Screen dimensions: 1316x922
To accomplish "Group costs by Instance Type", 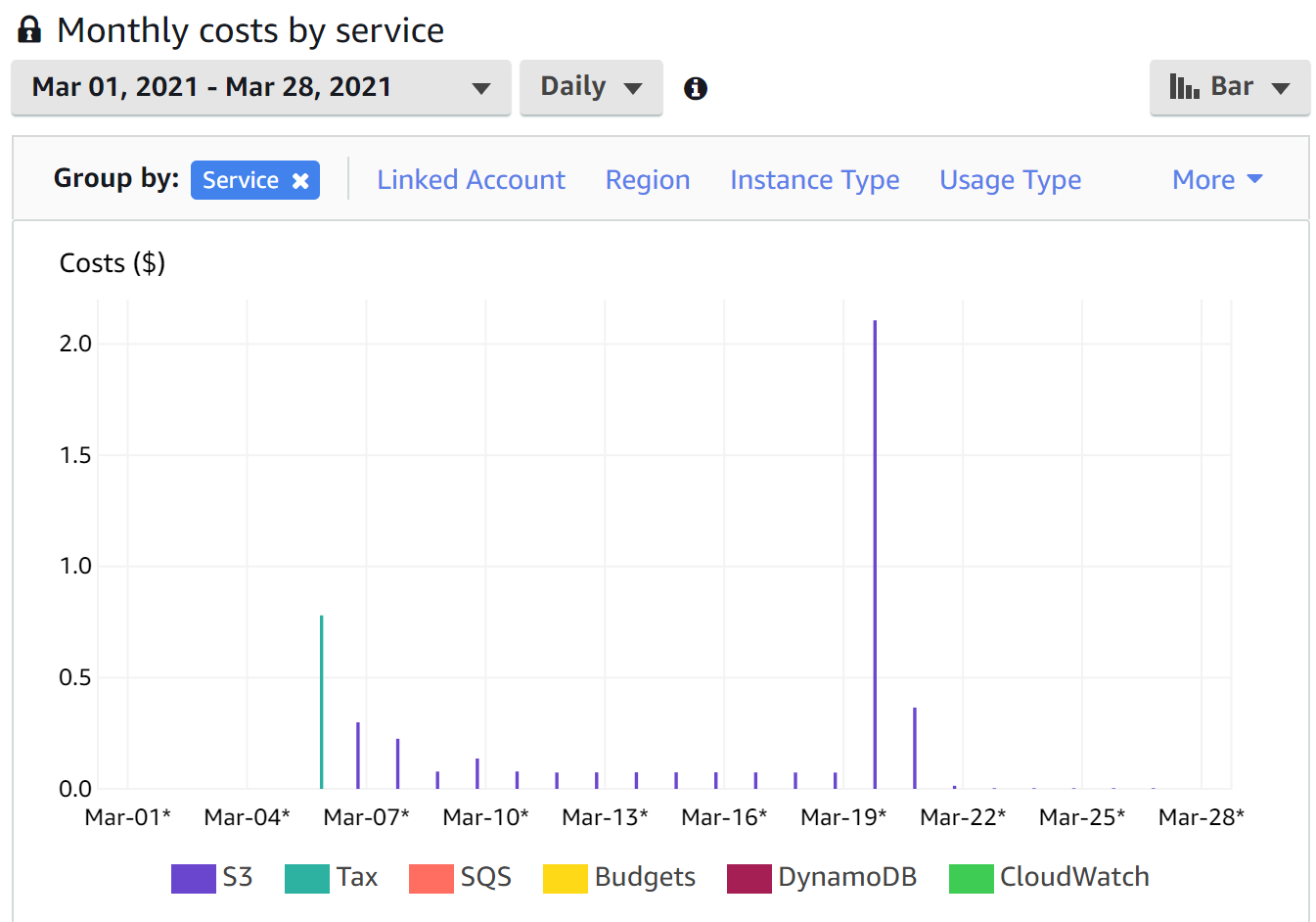I will tap(814, 180).
